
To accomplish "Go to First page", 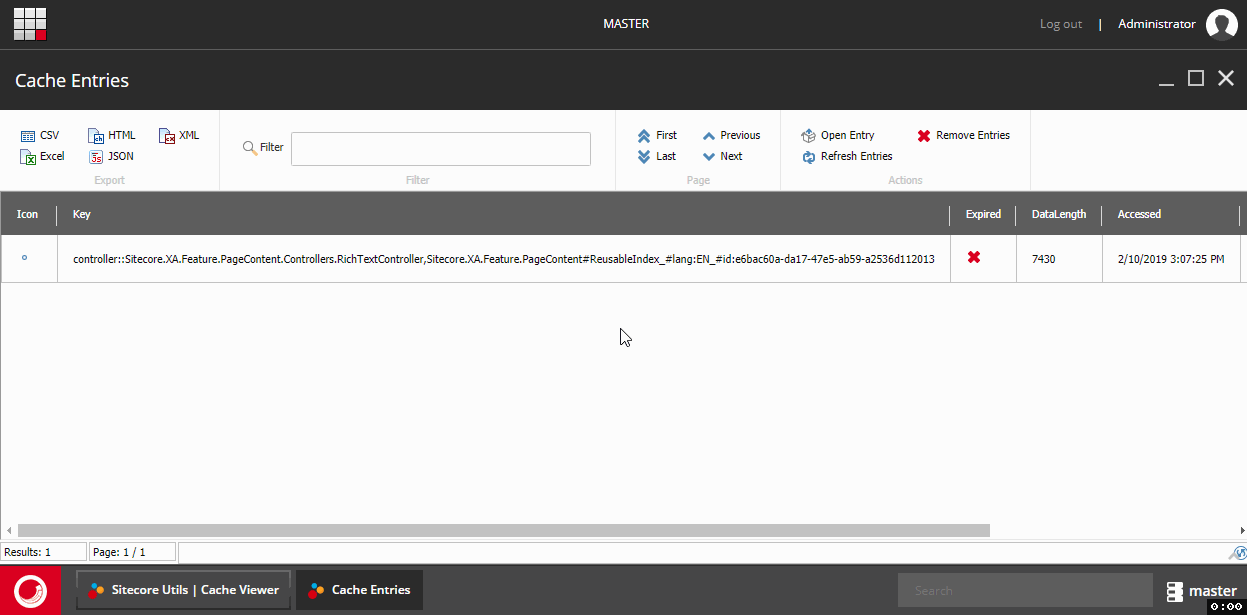I will pyautogui.click(x=657, y=135).
